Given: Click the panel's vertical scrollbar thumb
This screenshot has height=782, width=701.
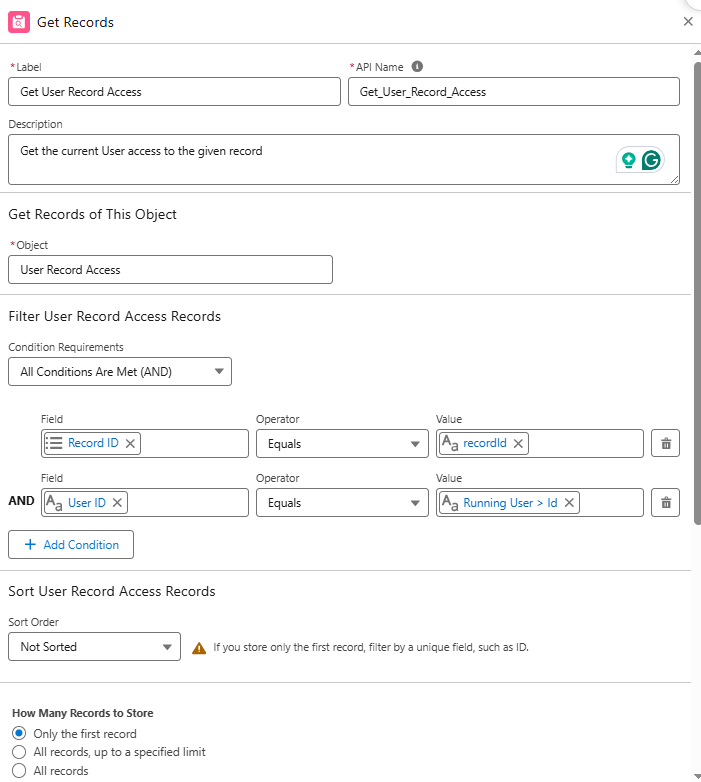Looking at the screenshot, I should point(697,293).
